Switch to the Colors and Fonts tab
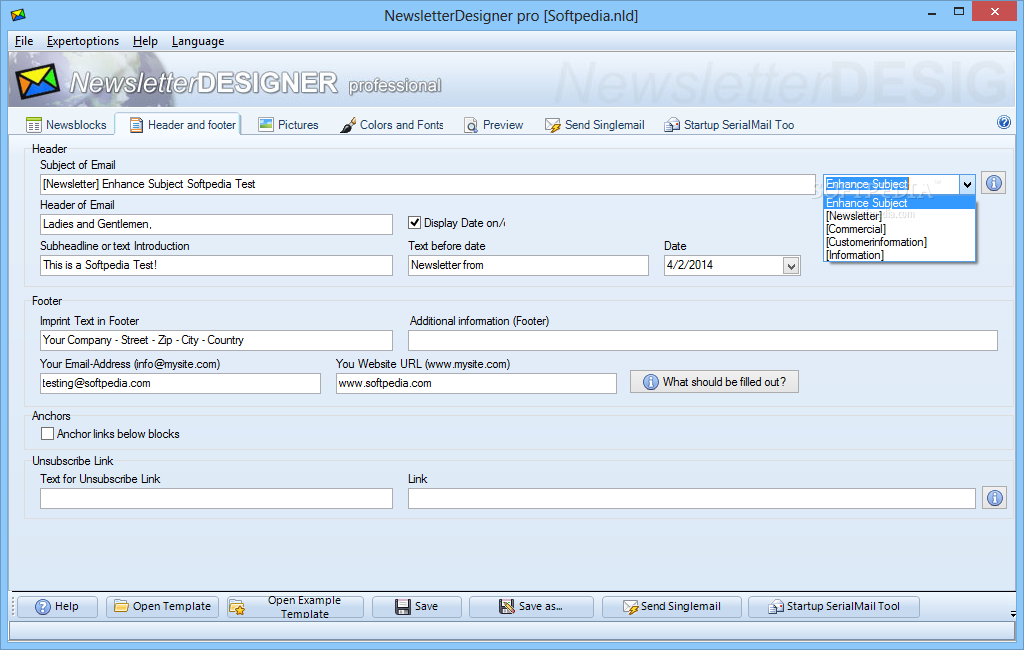Viewport: 1024px width, 650px height. click(392, 125)
